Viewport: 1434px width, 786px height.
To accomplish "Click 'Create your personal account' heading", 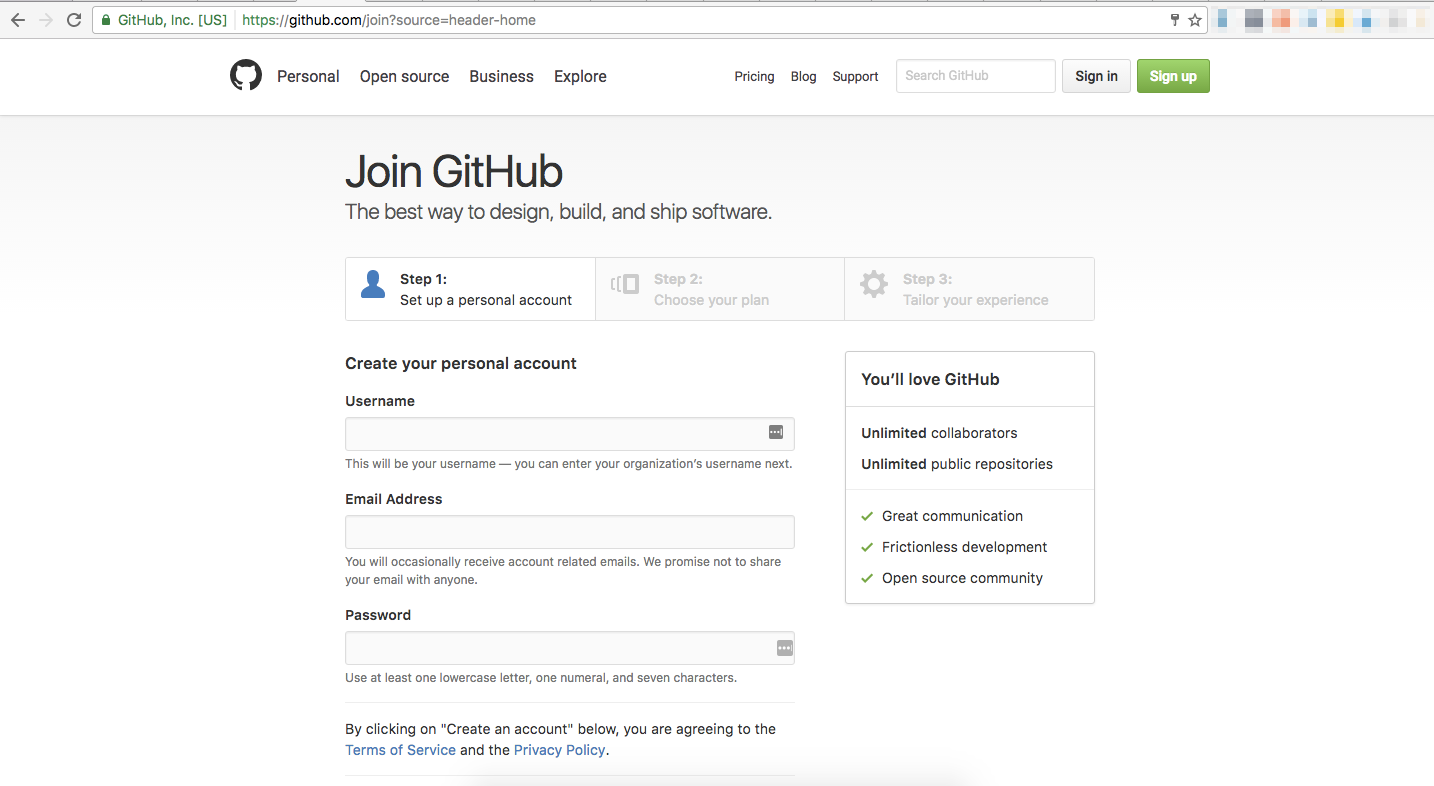I will [461, 363].
